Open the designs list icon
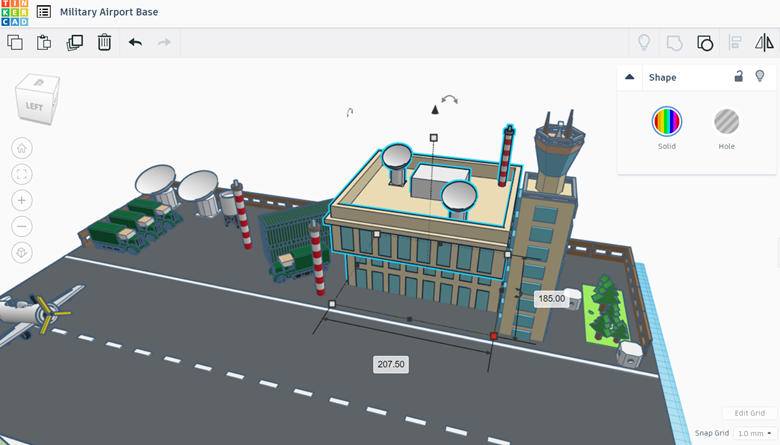This screenshot has width=780, height=445. pyautogui.click(x=44, y=12)
